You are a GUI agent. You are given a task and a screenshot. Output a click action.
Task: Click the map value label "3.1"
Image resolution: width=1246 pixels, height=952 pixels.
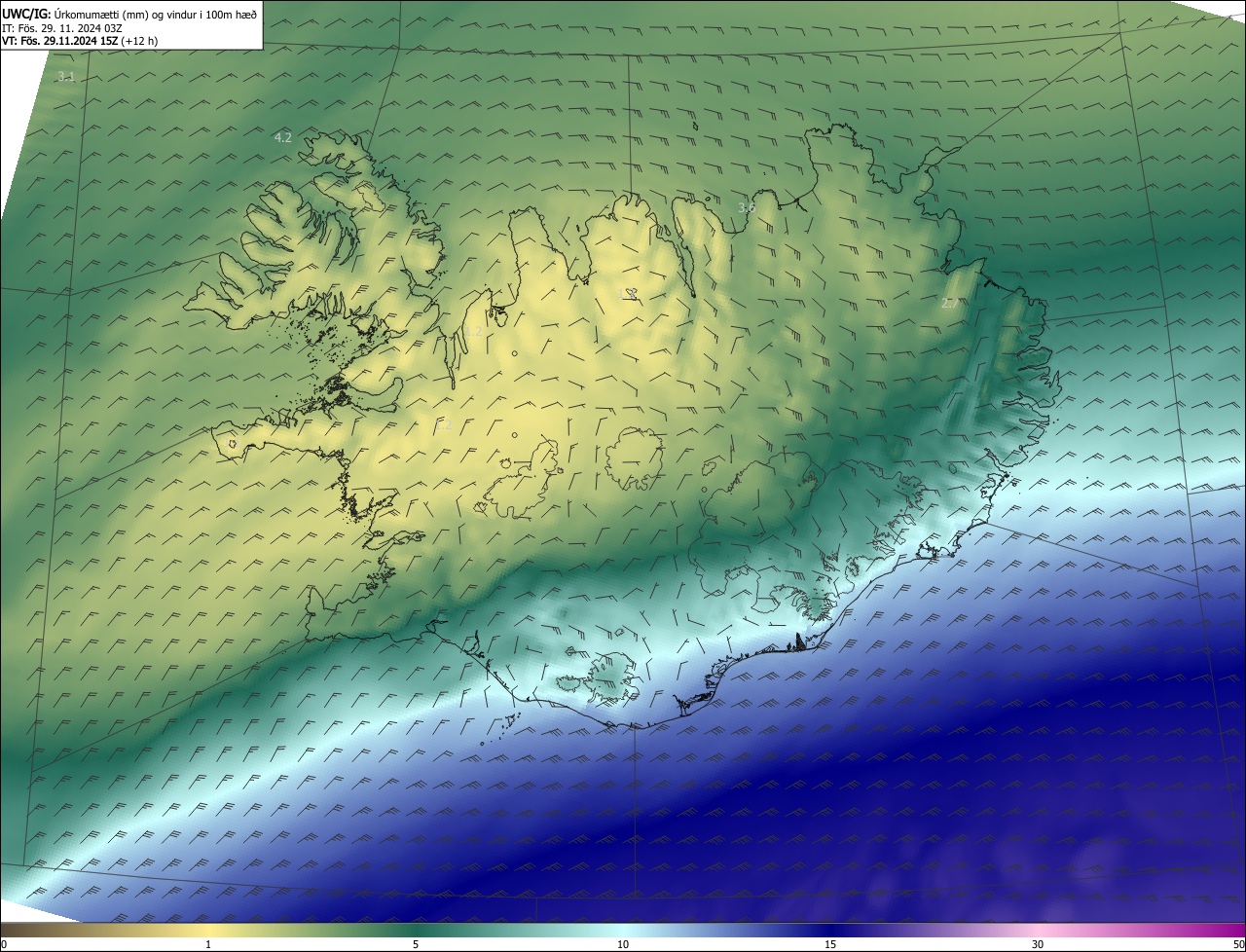point(65,76)
